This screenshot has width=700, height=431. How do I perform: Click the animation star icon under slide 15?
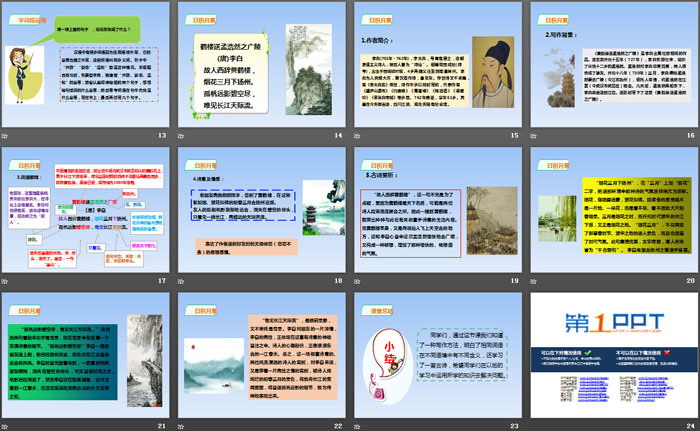click(357, 136)
